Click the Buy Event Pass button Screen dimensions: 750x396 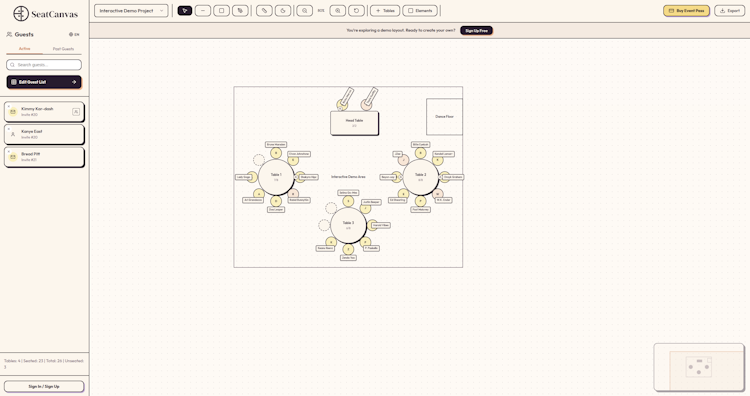click(686, 11)
